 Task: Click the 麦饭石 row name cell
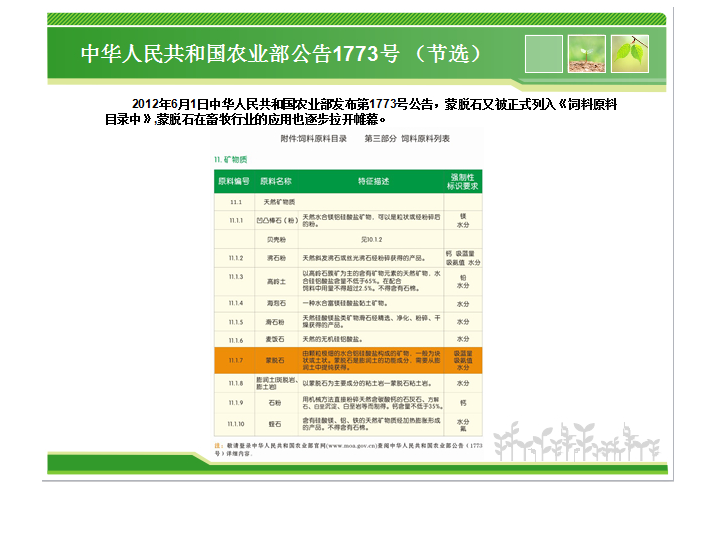[x=276, y=340]
